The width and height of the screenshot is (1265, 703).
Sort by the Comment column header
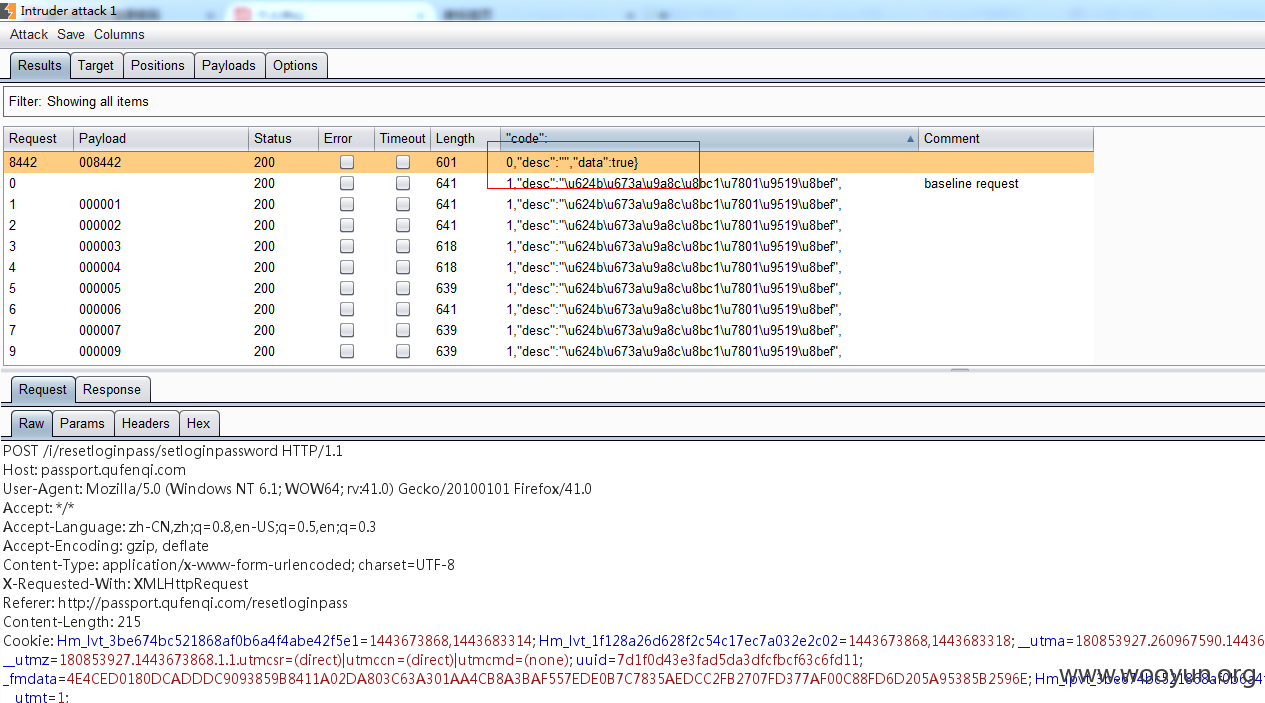pos(1005,139)
